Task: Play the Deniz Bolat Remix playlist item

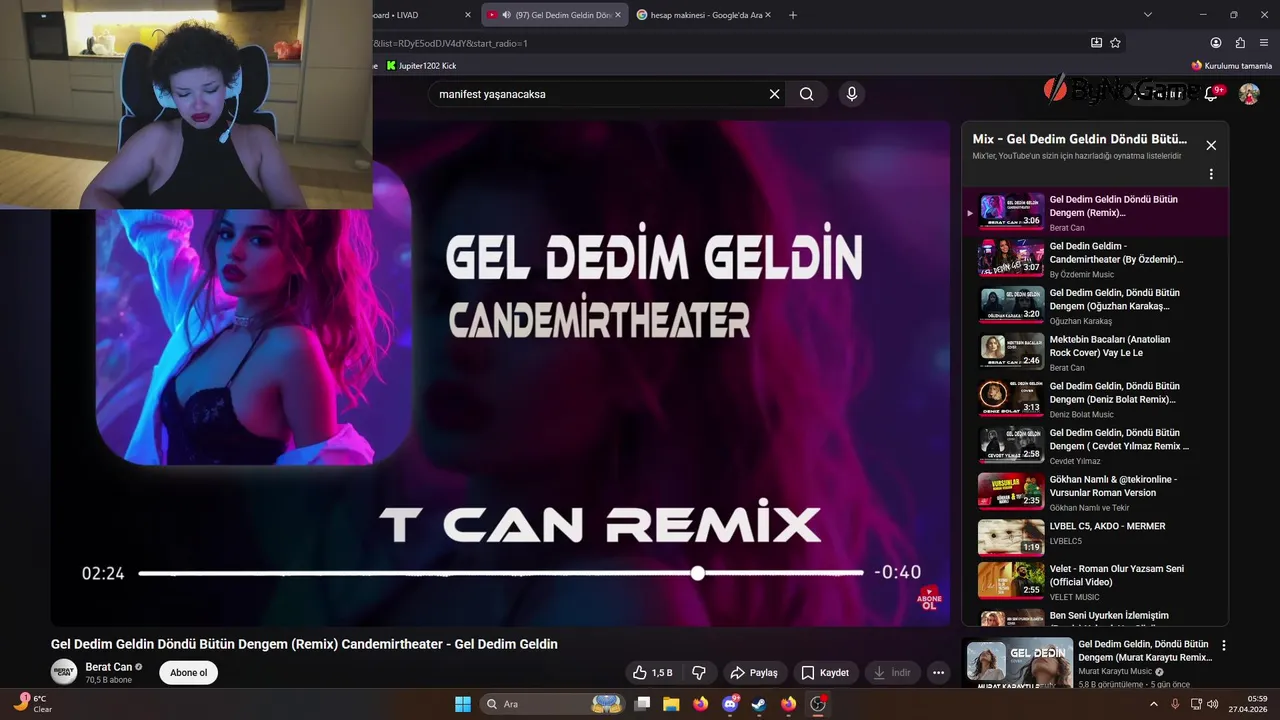Action: pos(1095,398)
